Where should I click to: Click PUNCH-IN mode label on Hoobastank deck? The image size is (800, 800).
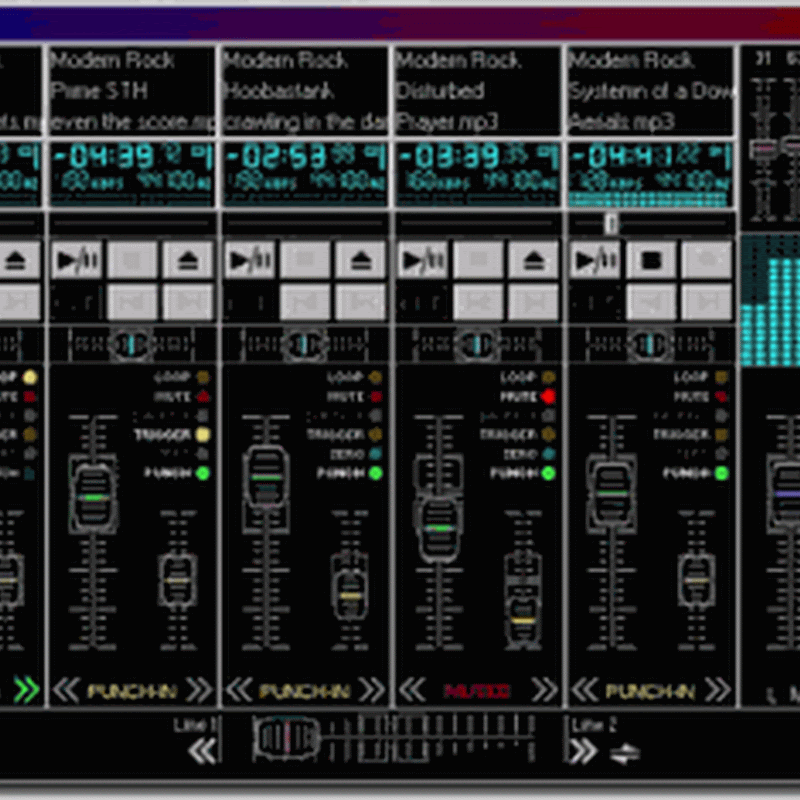click(305, 691)
